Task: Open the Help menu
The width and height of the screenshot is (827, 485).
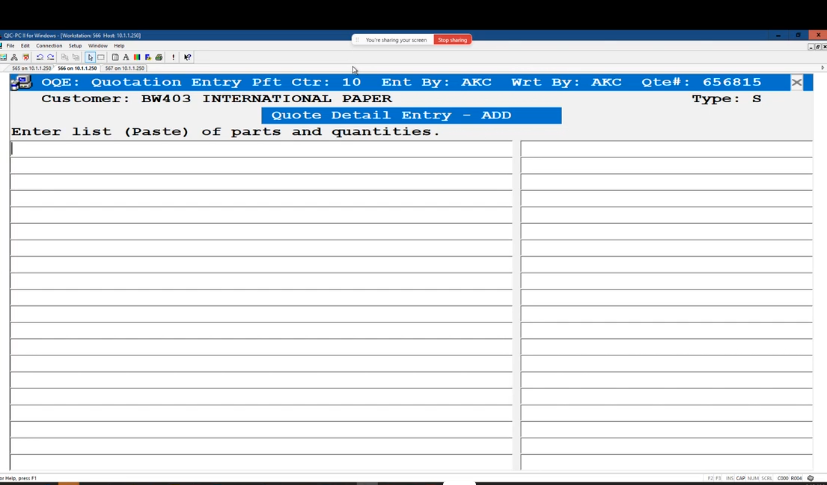Action: coord(119,46)
